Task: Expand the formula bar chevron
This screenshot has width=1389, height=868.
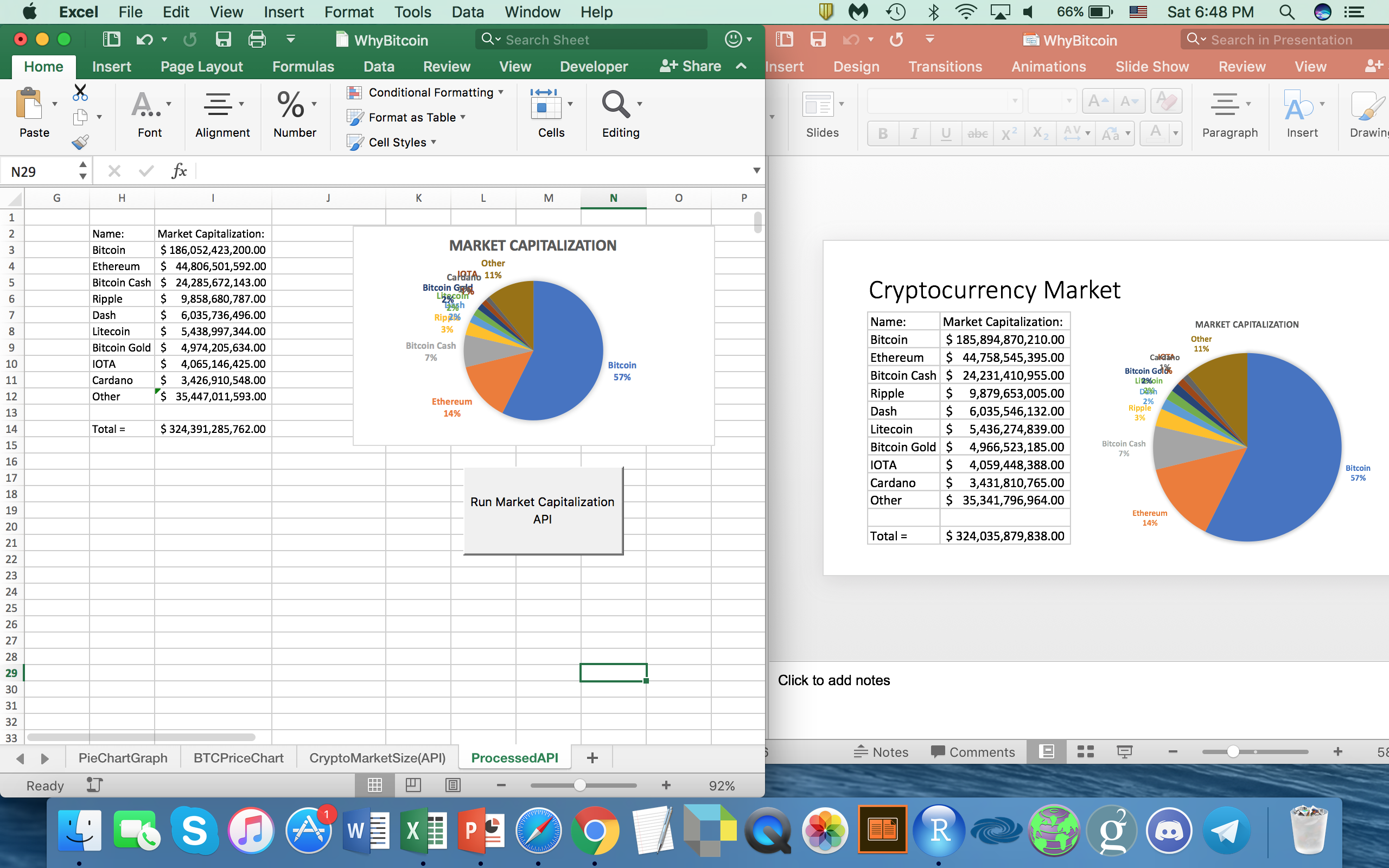Action: click(x=756, y=170)
